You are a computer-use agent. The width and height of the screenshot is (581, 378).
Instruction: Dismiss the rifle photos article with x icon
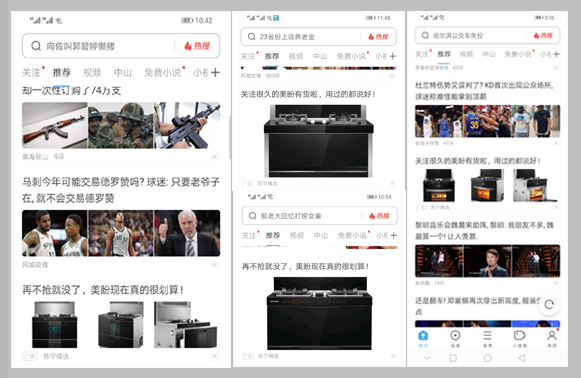214,156
